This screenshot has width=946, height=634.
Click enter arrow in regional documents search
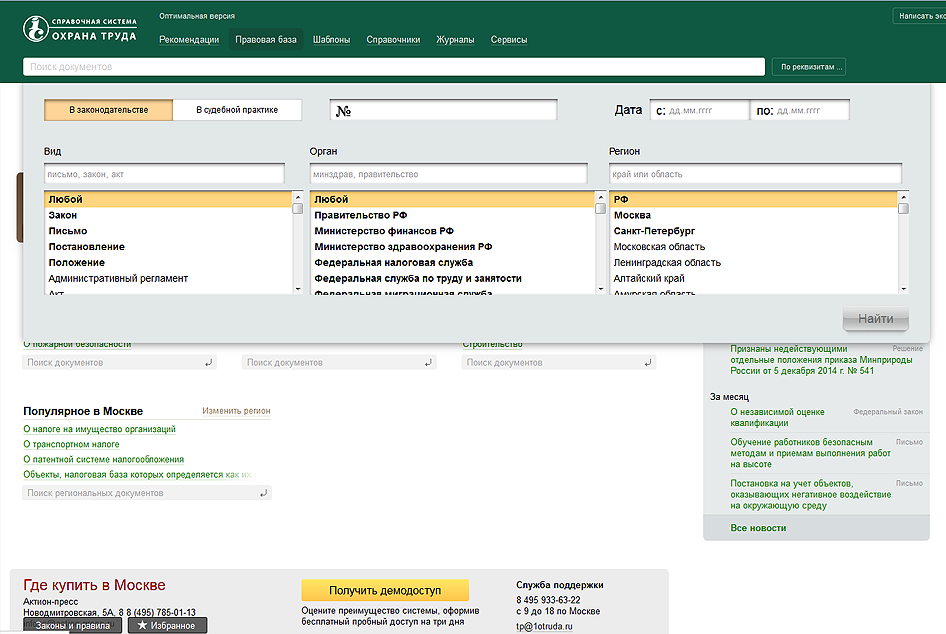[263, 493]
